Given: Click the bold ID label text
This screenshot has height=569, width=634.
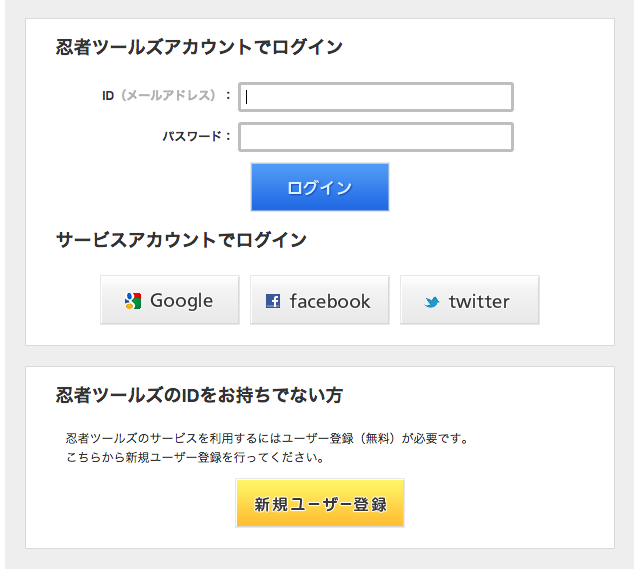Looking at the screenshot, I should [108, 96].
